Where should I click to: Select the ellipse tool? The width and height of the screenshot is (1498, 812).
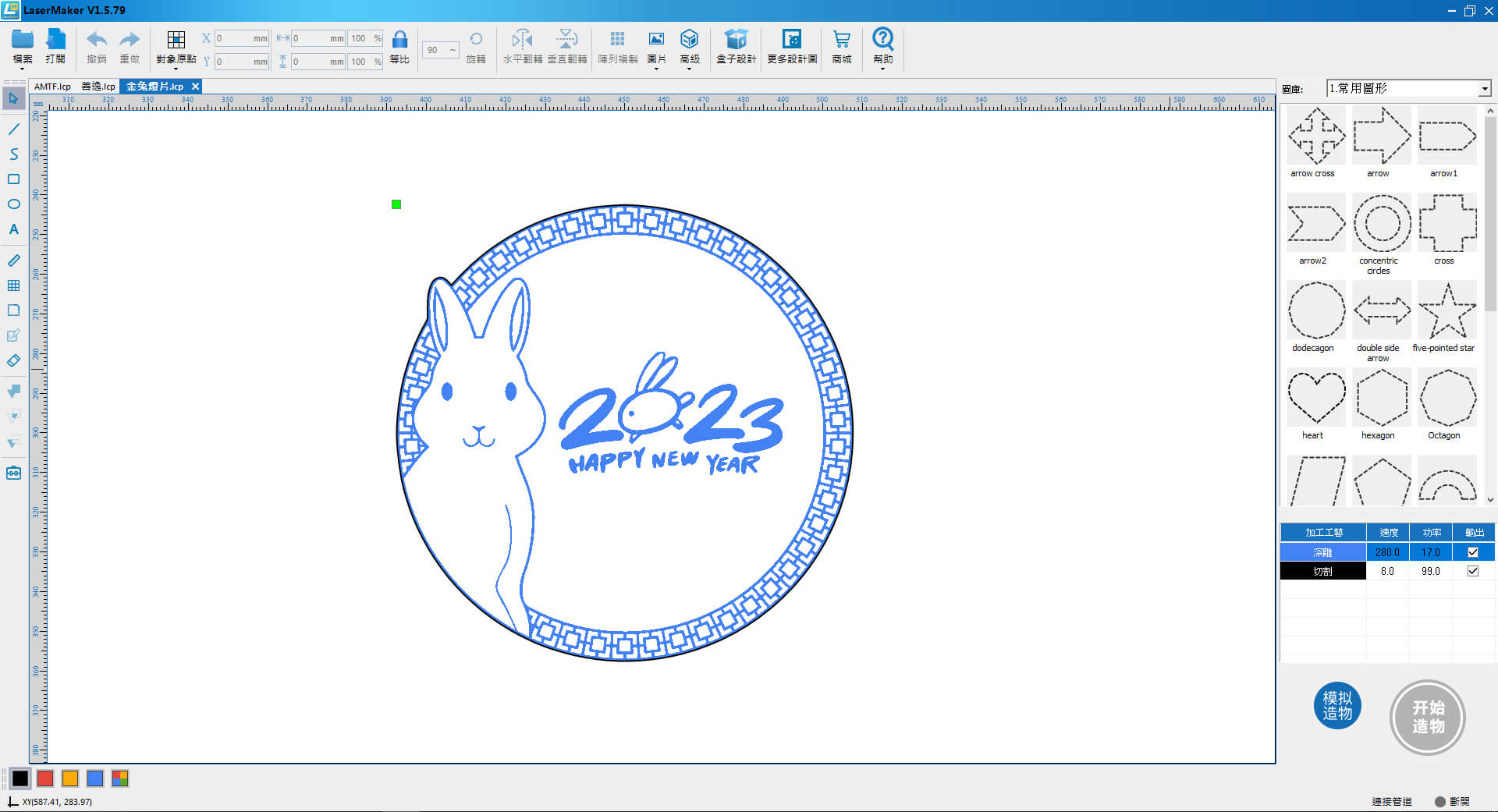pos(13,204)
